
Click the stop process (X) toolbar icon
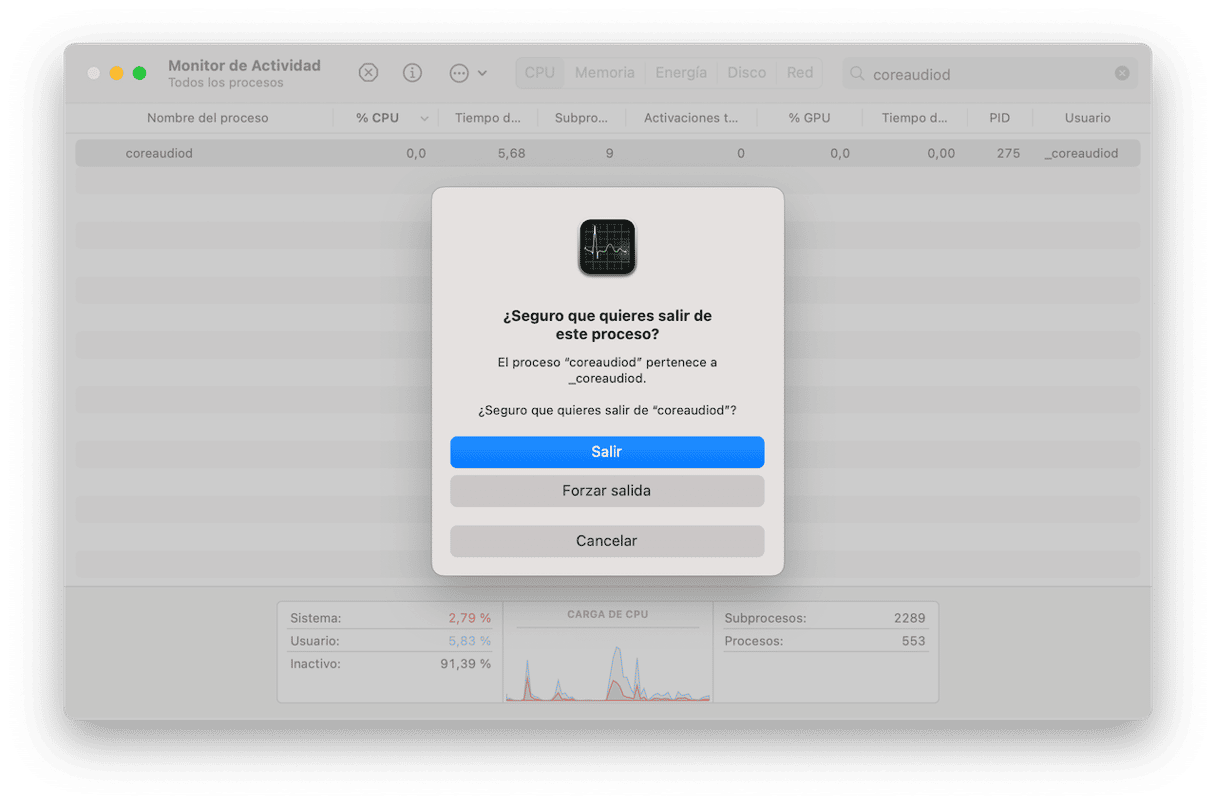tap(368, 73)
